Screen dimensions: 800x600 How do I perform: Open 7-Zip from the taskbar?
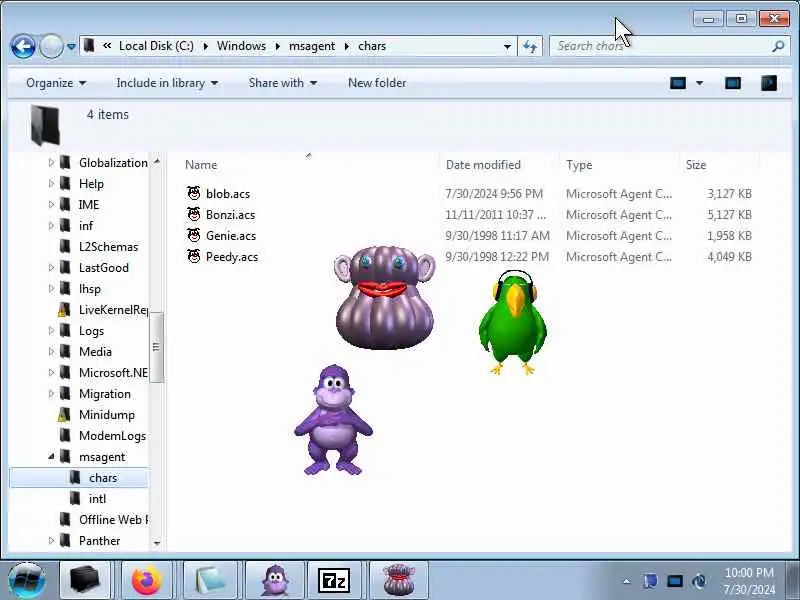[334, 580]
